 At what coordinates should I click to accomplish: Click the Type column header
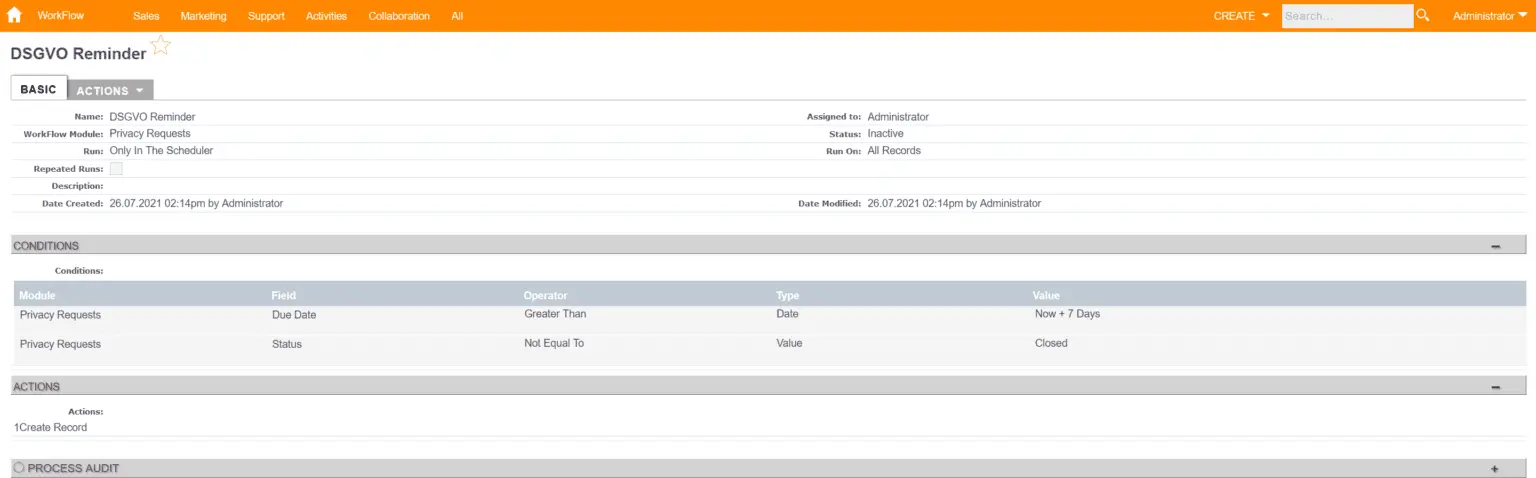pos(788,296)
